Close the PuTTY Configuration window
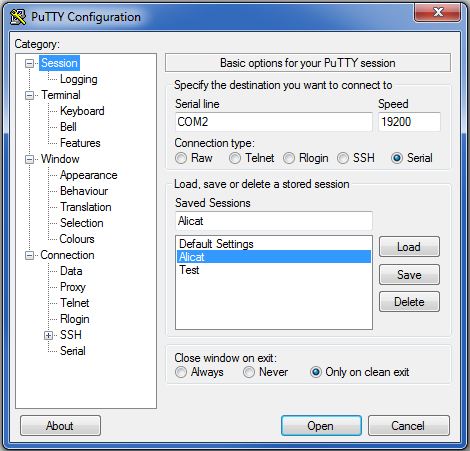This screenshot has width=470, height=451. 438,12
